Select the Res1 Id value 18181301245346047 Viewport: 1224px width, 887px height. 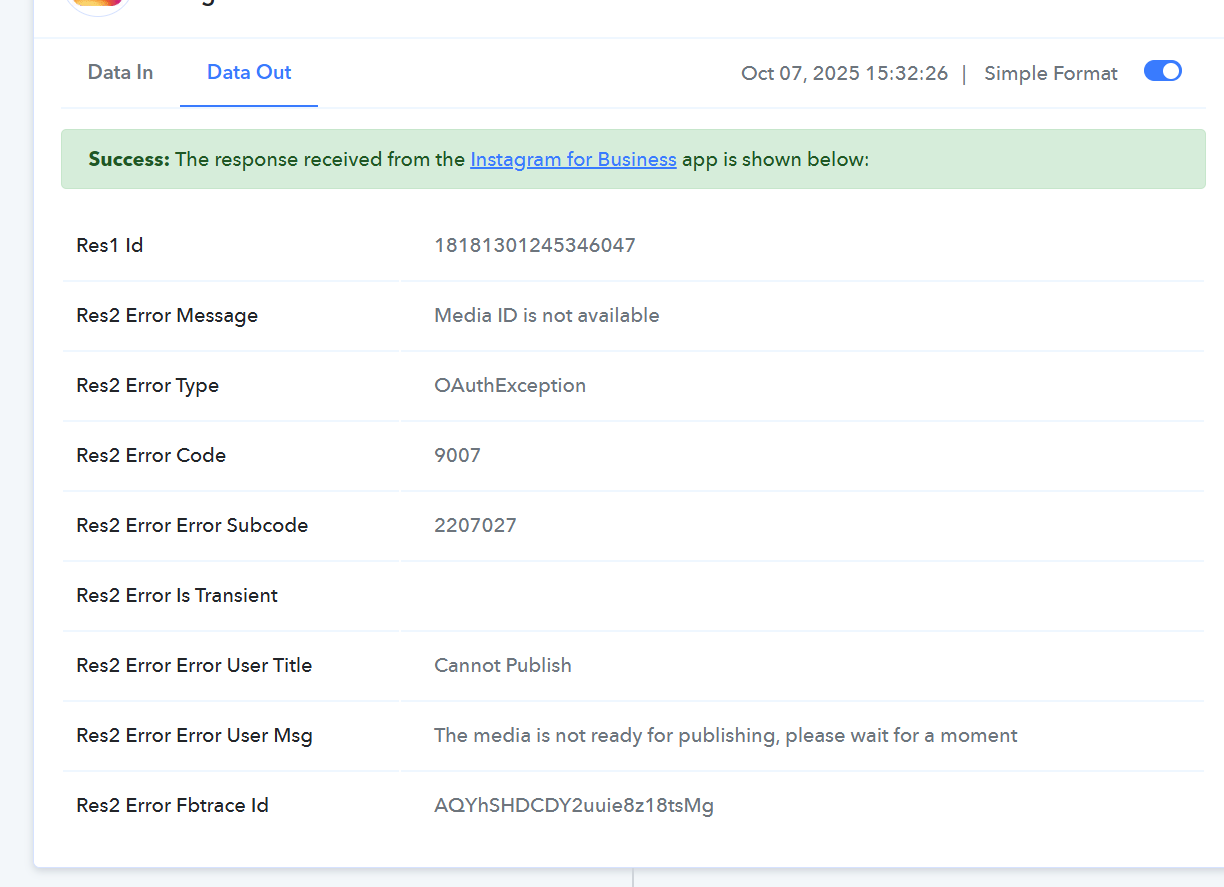point(534,246)
